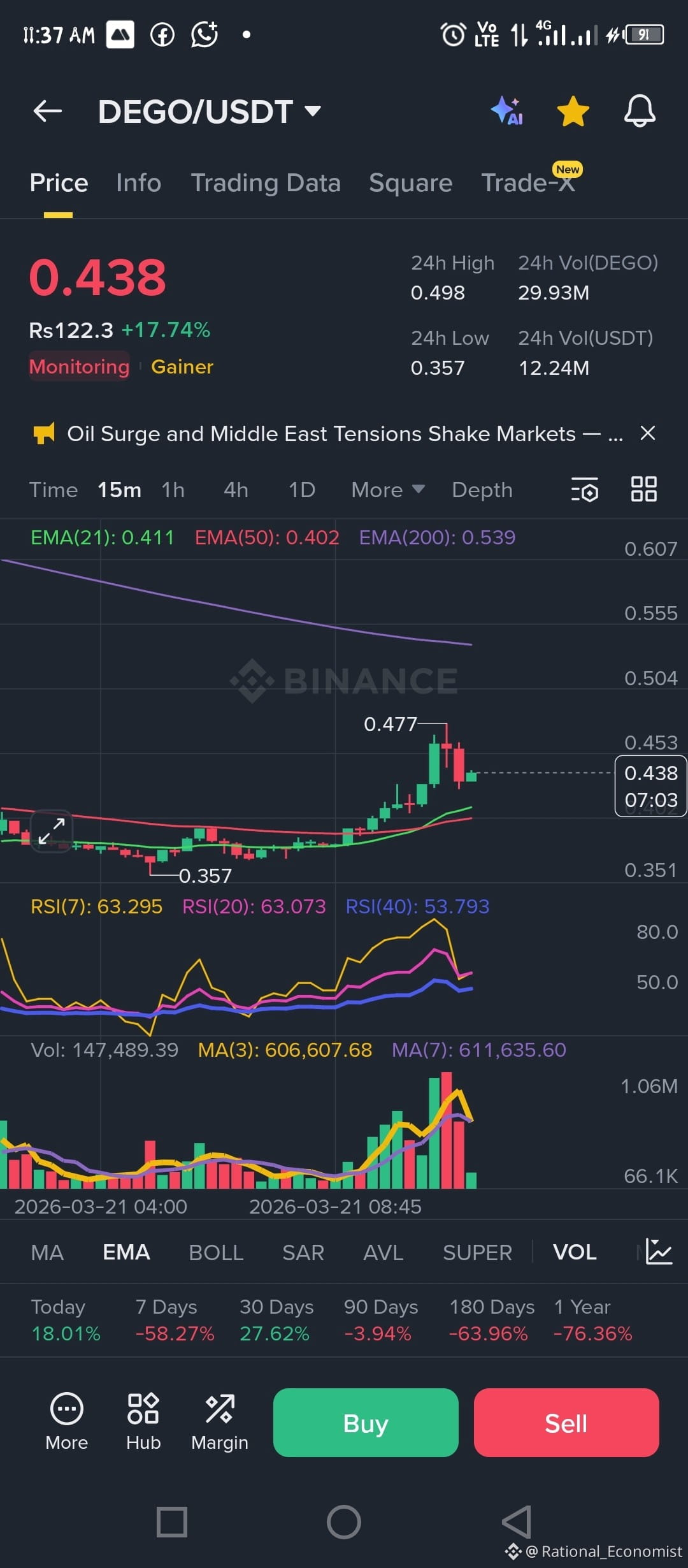Select the Time chart view
The width and height of the screenshot is (688, 1568).
coord(54,490)
